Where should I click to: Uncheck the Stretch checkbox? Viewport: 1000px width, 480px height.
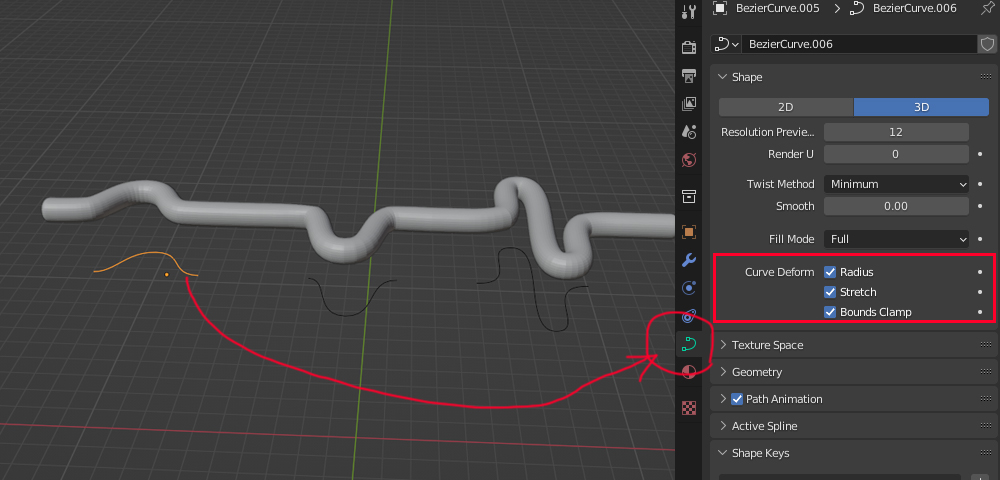coord(830,292)
